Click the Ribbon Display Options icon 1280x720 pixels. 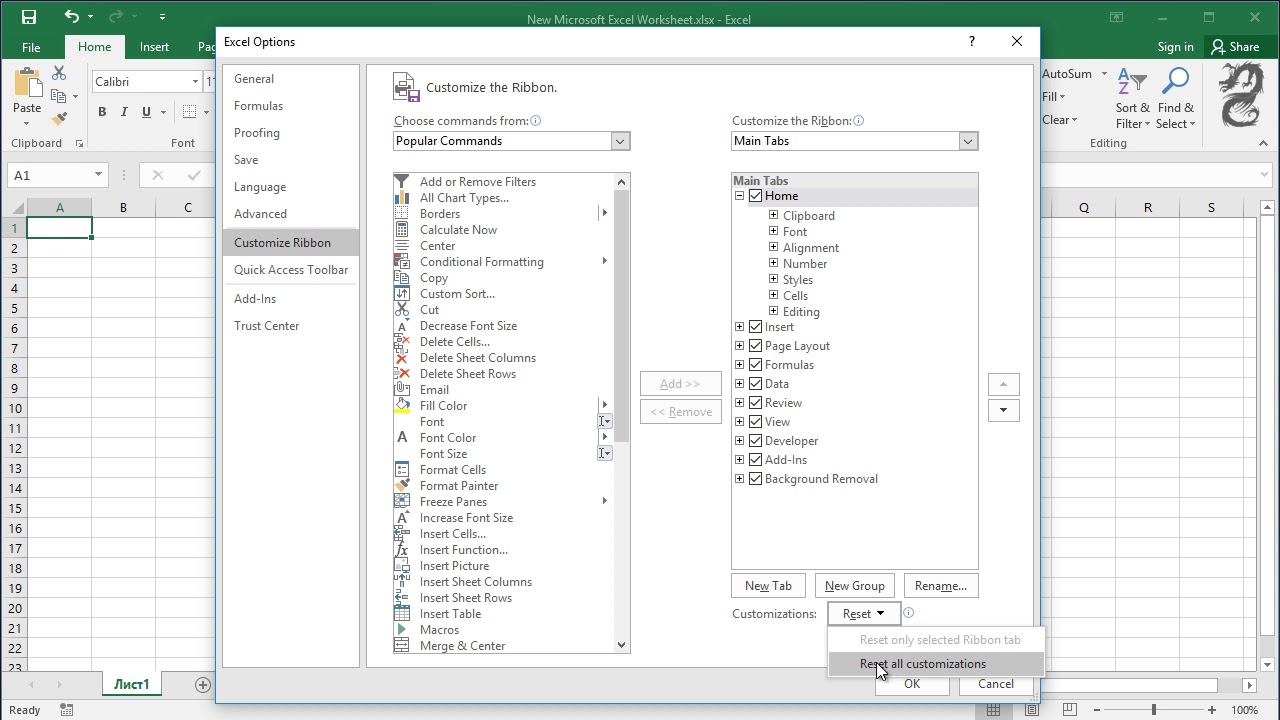click(x=1117, y=17)
